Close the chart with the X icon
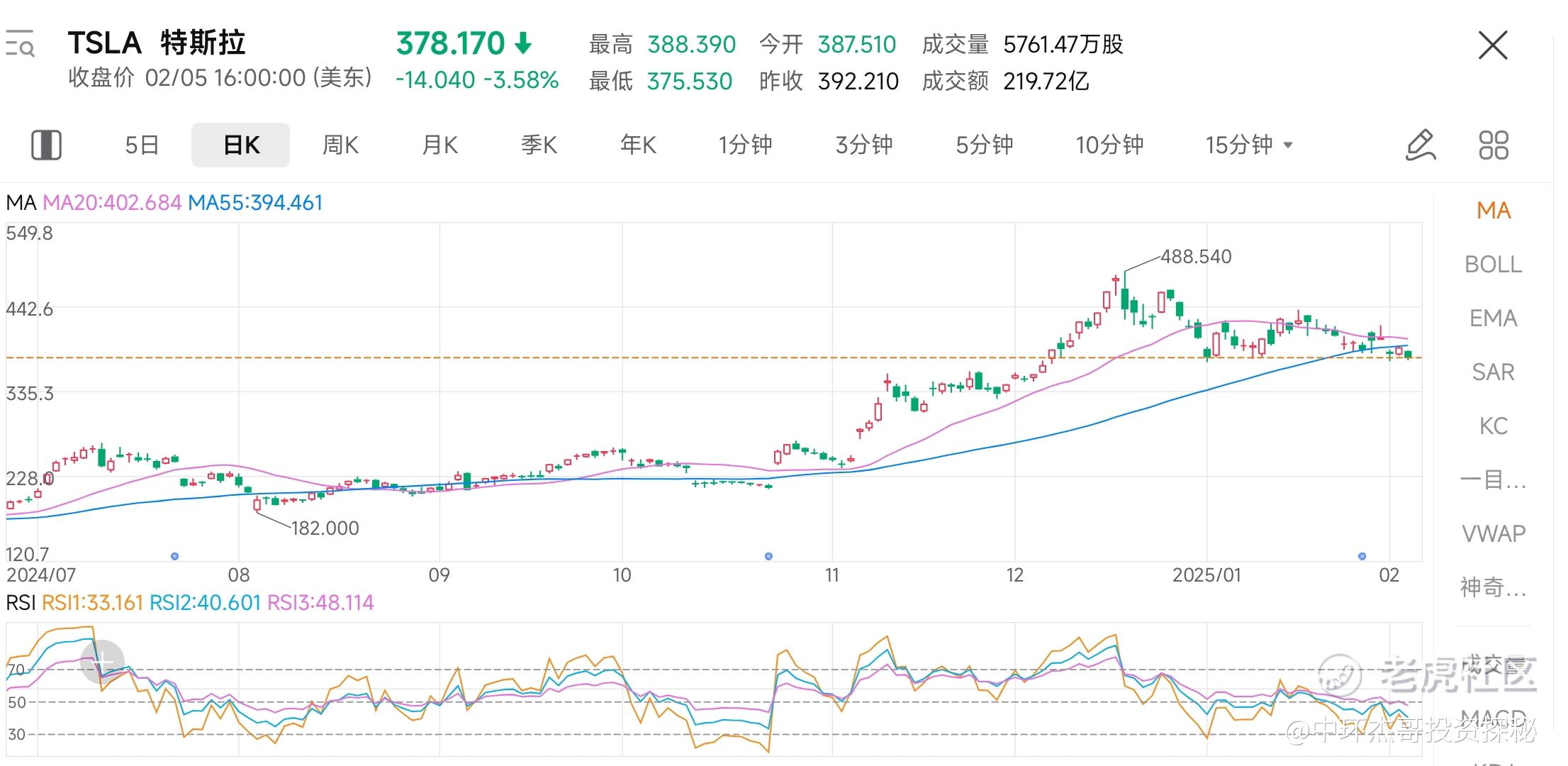Image resolution: width=1568 pixels, height=766 pixels. tap(1492, 45)
